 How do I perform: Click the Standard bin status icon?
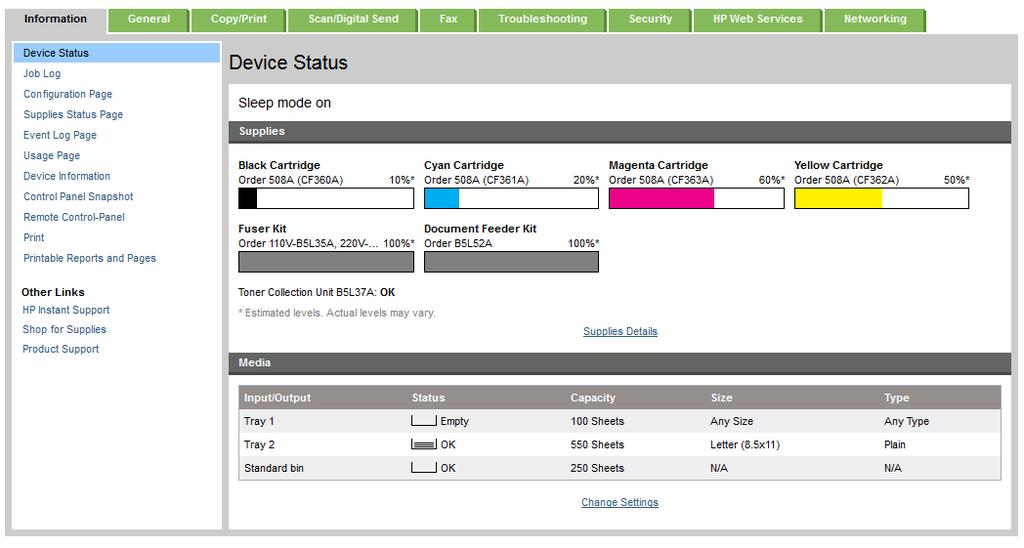click(x=424, y=468)
